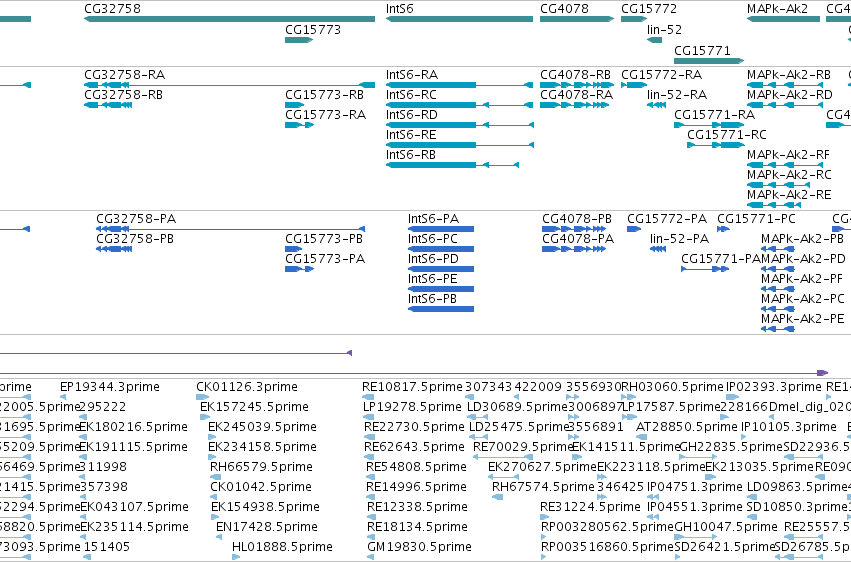Viewport: 851px width, 562px height.
Task: Select protein CG4078-PB
Action: 574,229
